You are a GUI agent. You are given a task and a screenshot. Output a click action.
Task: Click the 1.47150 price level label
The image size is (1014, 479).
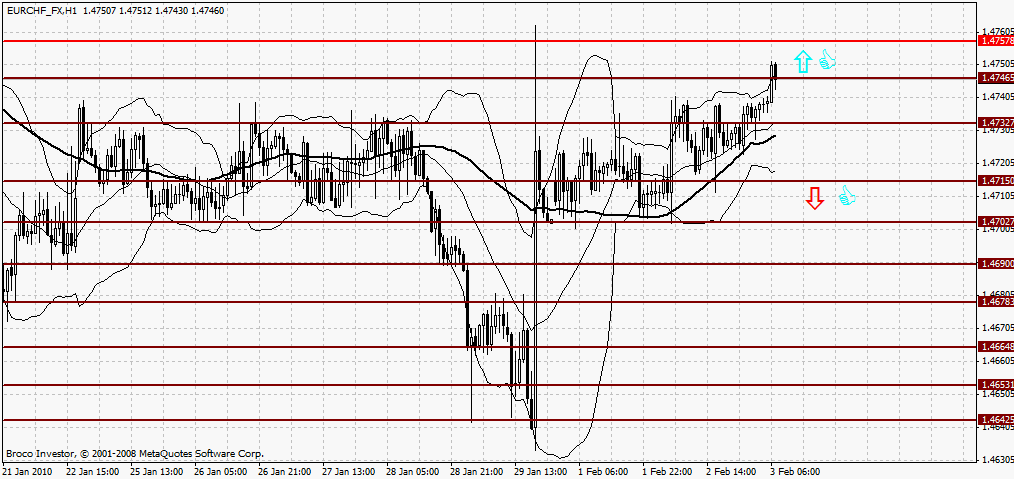click(x=996, y=180)
